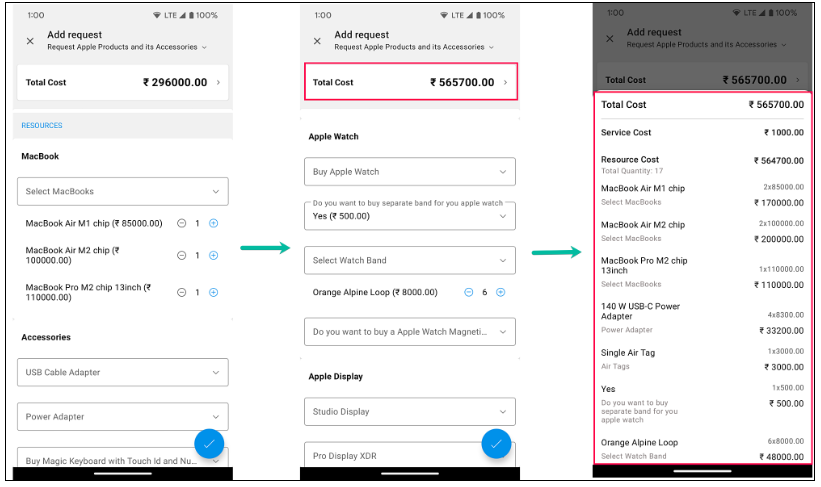This screenshot has height=487, width=821.
Task: Open Buy Magic Keyboard with Touch Id dropdown
Action: (x=123, y=457)
